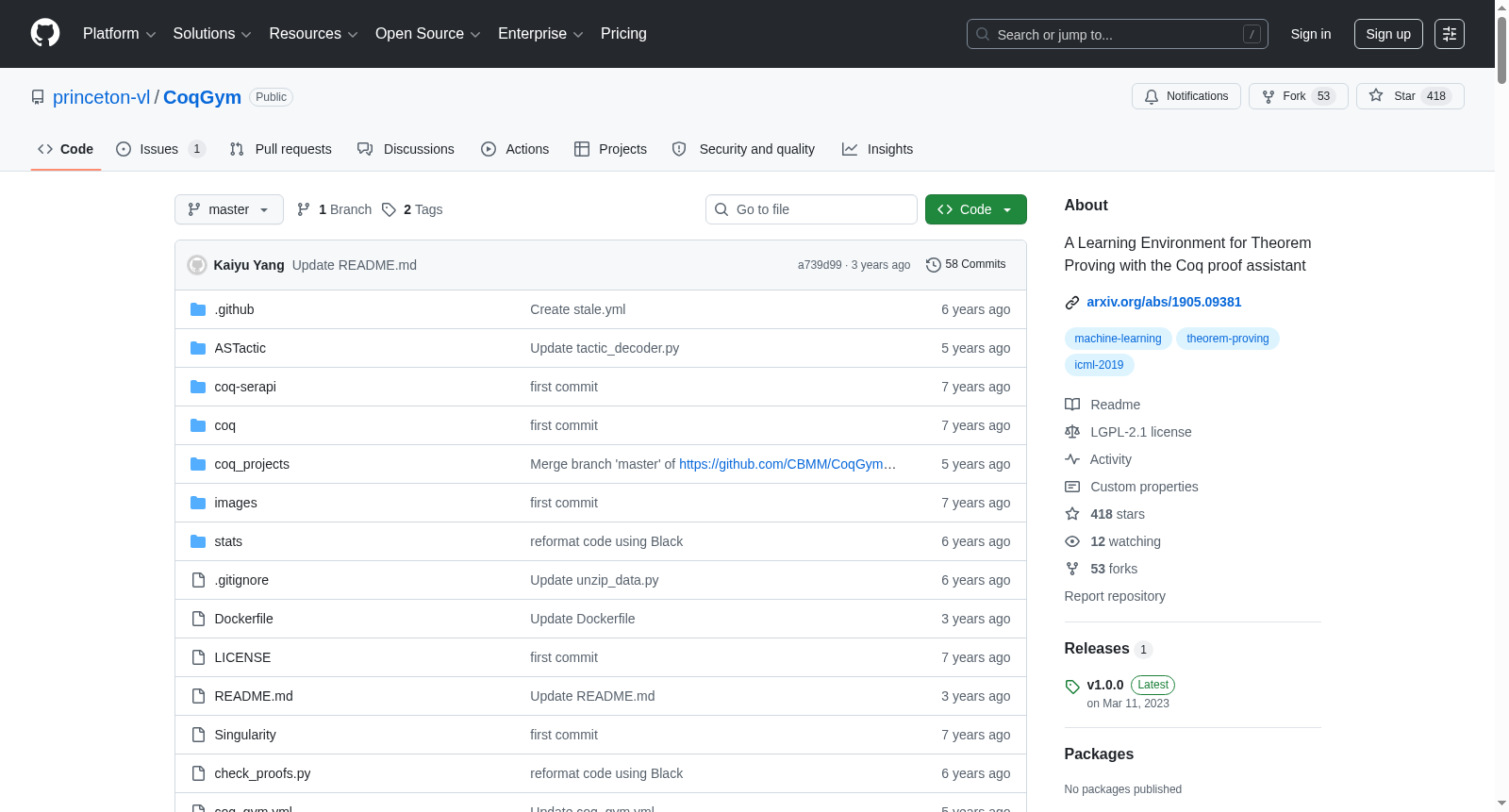Click the Fork icon
This screenshot has width=1509, height=812.
(x=1269, y=96)
